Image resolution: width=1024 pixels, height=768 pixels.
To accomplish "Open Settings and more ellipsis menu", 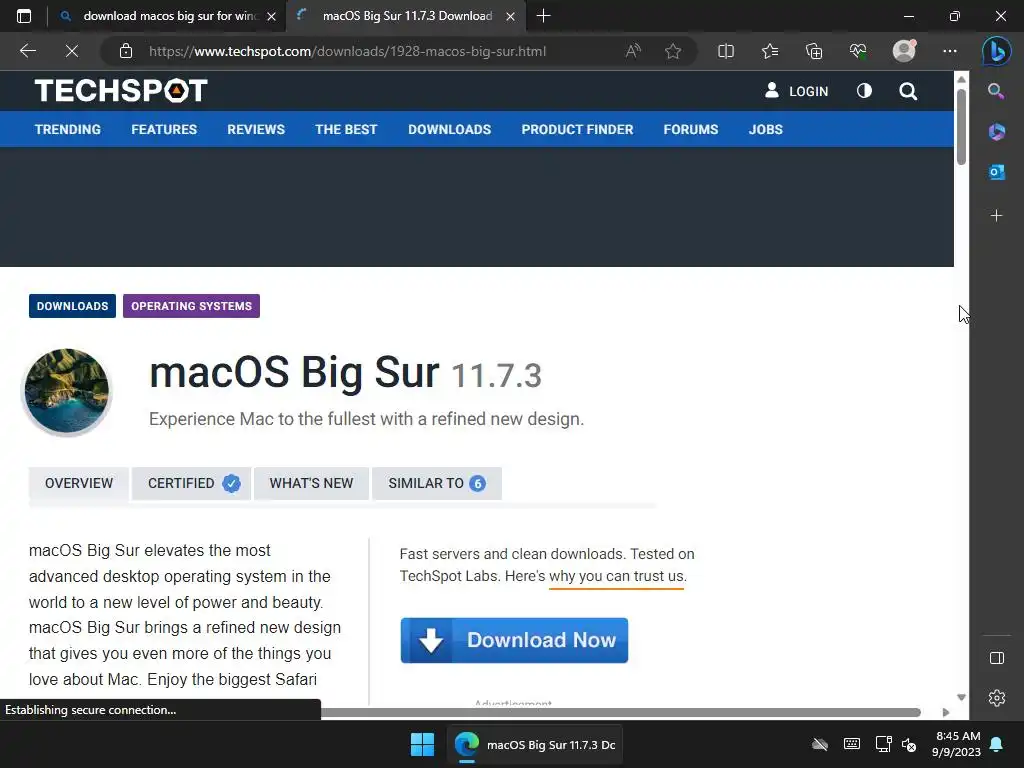I will point(950,51).
